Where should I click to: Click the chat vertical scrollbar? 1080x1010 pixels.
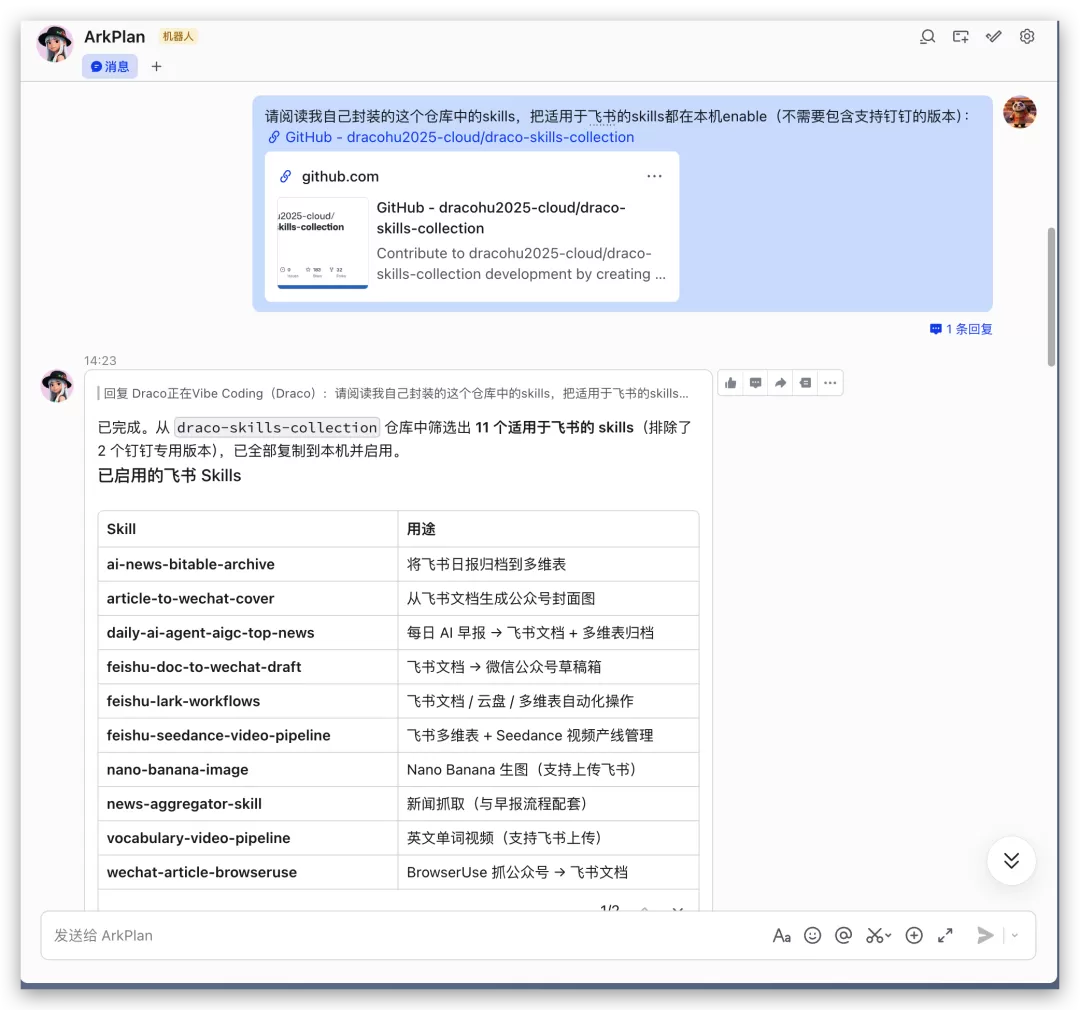[1051, 296]
